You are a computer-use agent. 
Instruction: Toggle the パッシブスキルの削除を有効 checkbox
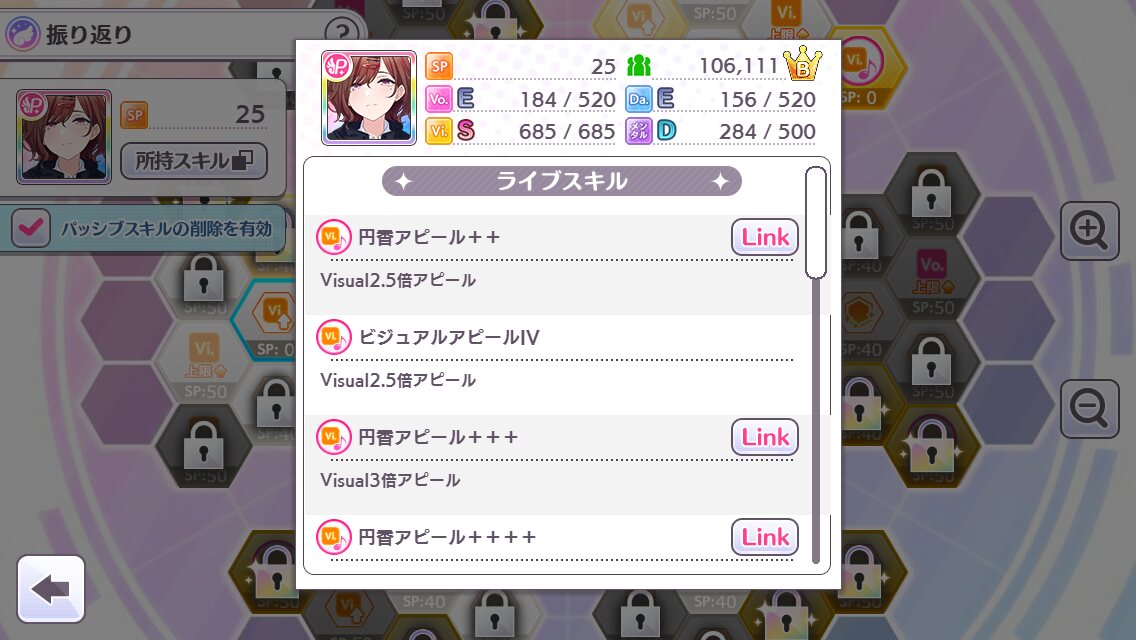pyautogui.click(x=31, y=228)
